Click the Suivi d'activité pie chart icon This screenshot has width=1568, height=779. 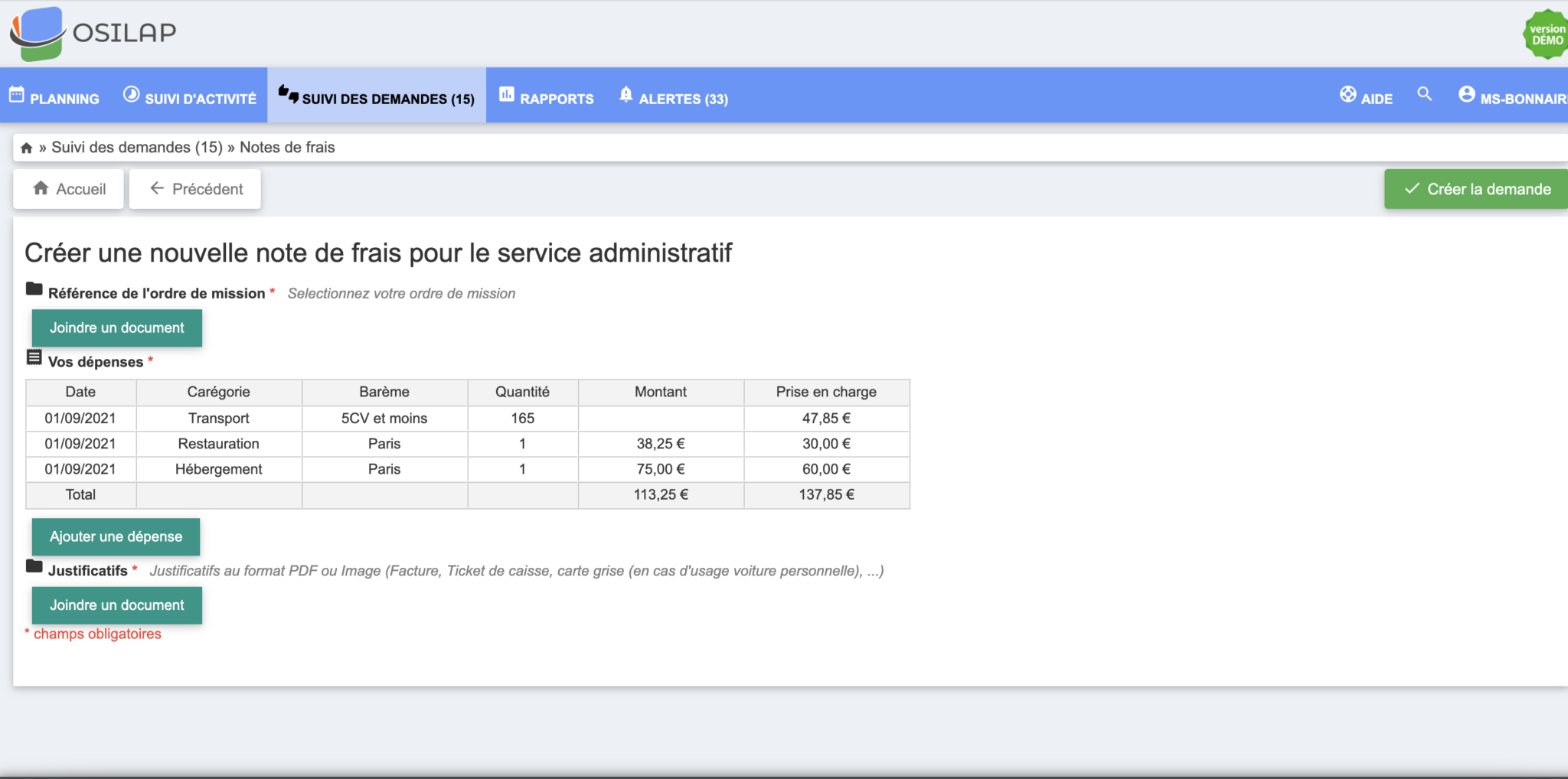(132, 94)
